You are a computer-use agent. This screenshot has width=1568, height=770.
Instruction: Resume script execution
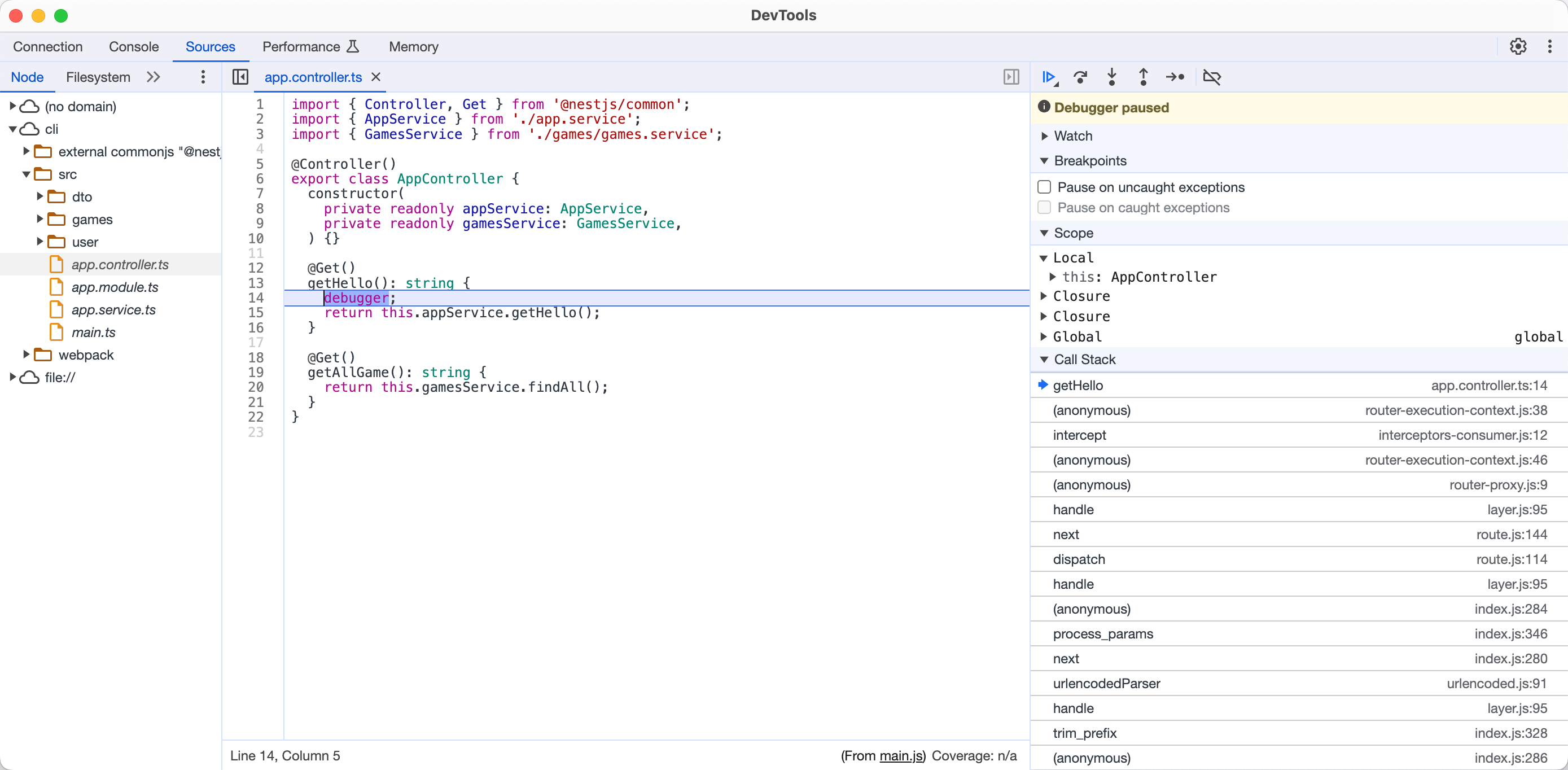[x=1048, y=77]
